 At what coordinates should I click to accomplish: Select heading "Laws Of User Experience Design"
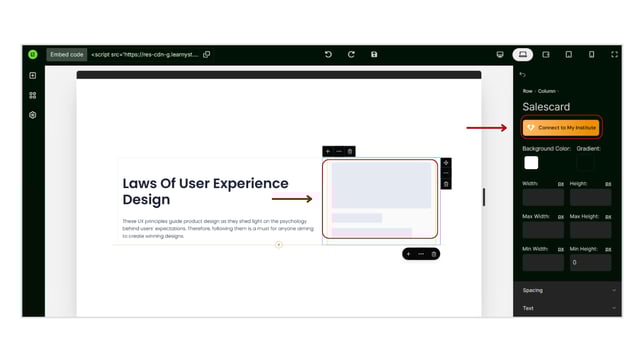pyautogui.click(x=205, y=191)
